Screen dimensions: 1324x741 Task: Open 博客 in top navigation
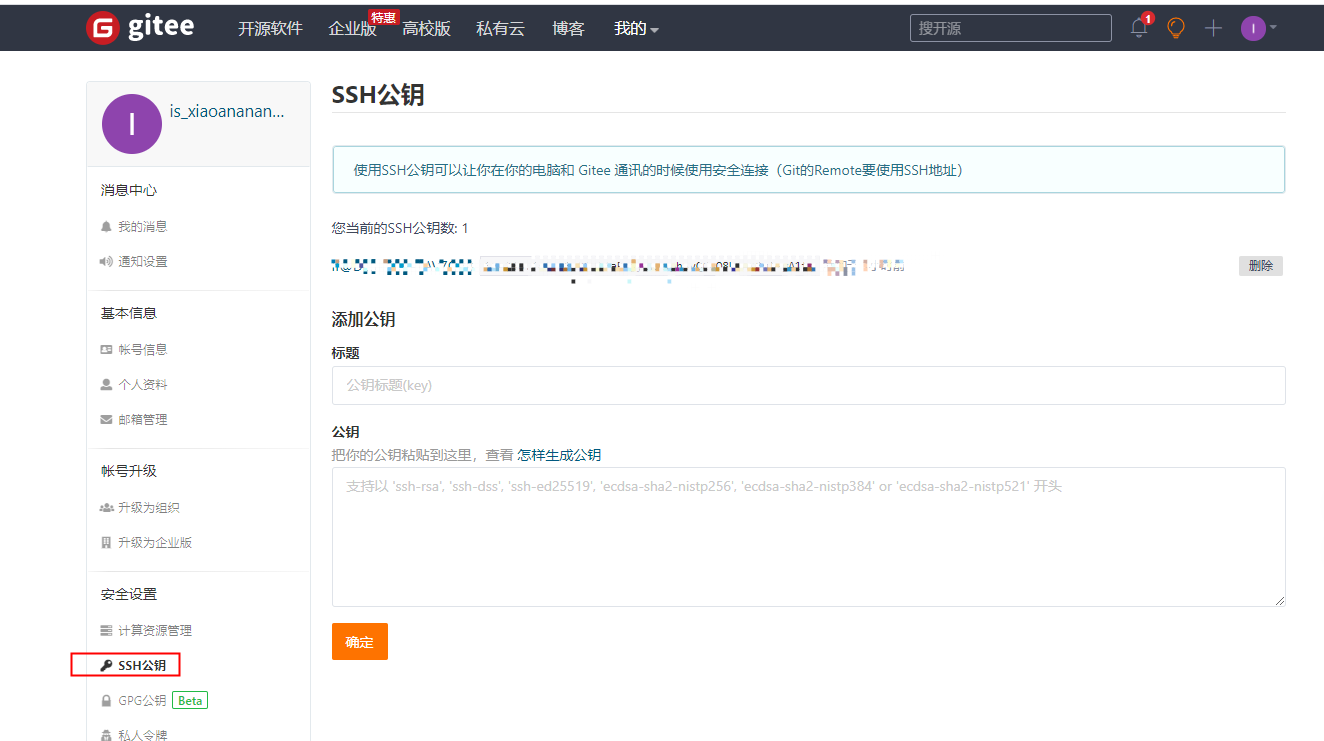[568, 29]
